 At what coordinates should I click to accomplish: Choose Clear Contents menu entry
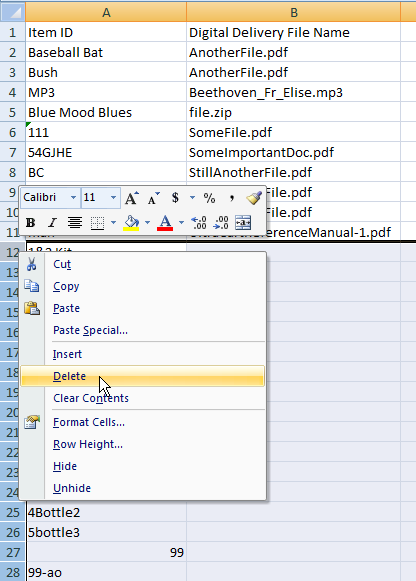143,398
